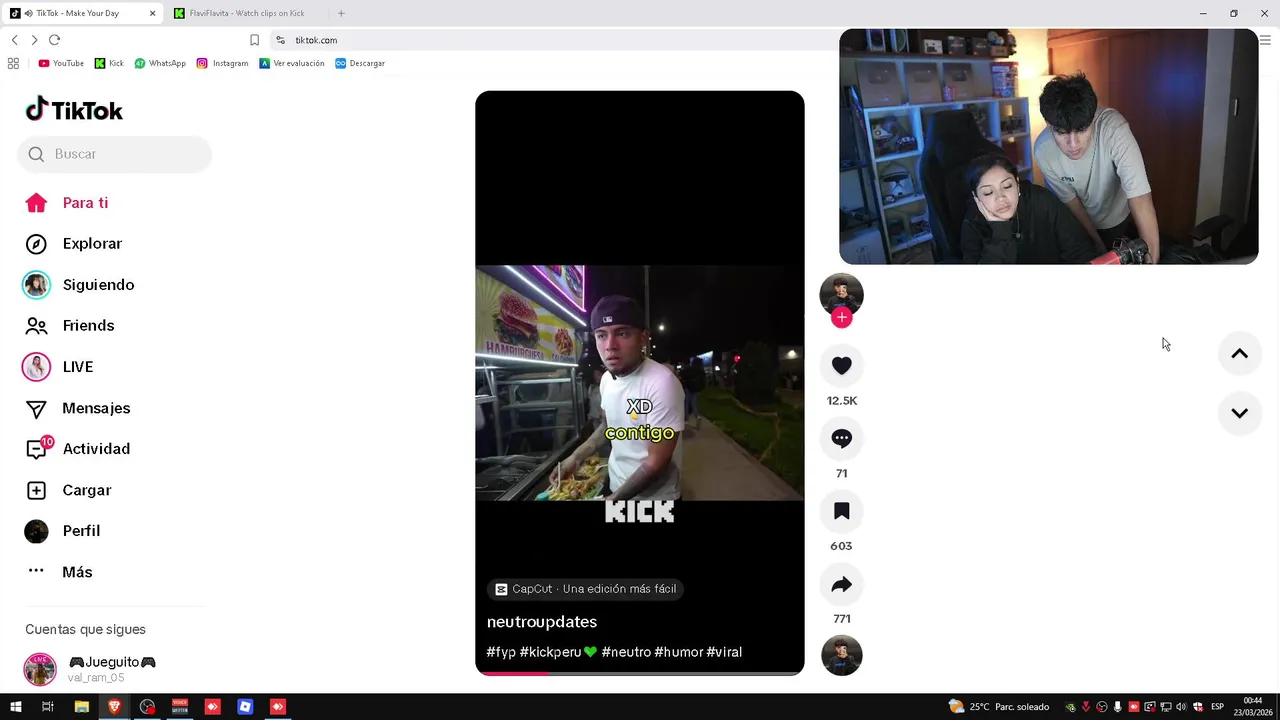
Task: Click the TikTok logo
Action: pos(74,109)
